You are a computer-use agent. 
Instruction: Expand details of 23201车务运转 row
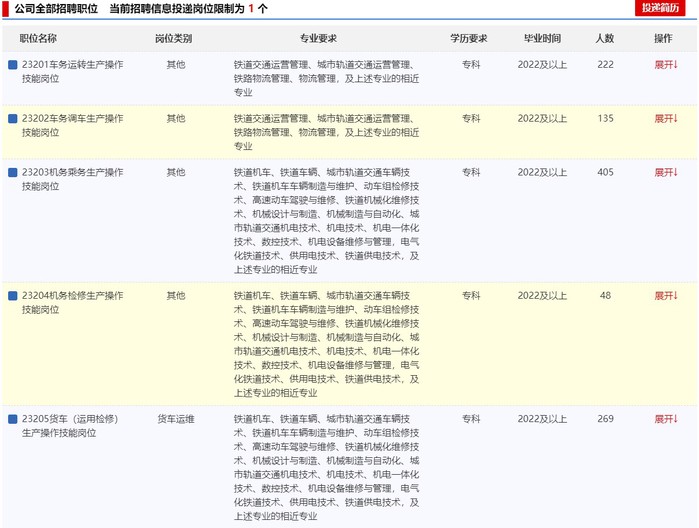(665, 65)
